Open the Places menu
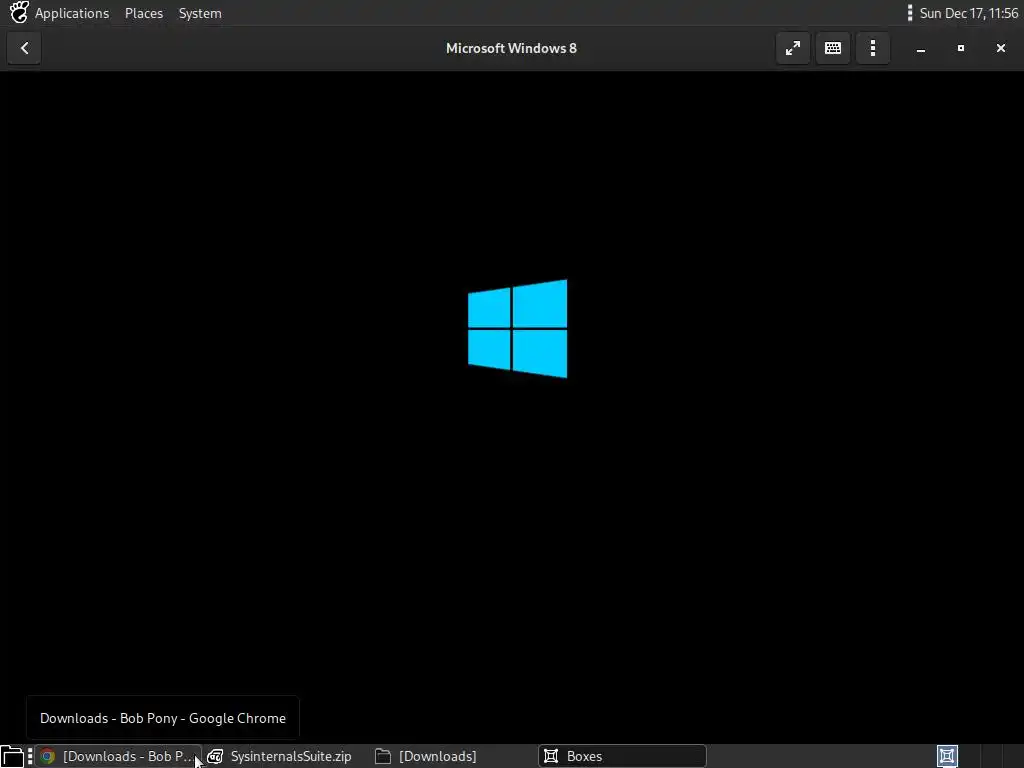Viewport: 1024px width, 768px height. (144, 13)
